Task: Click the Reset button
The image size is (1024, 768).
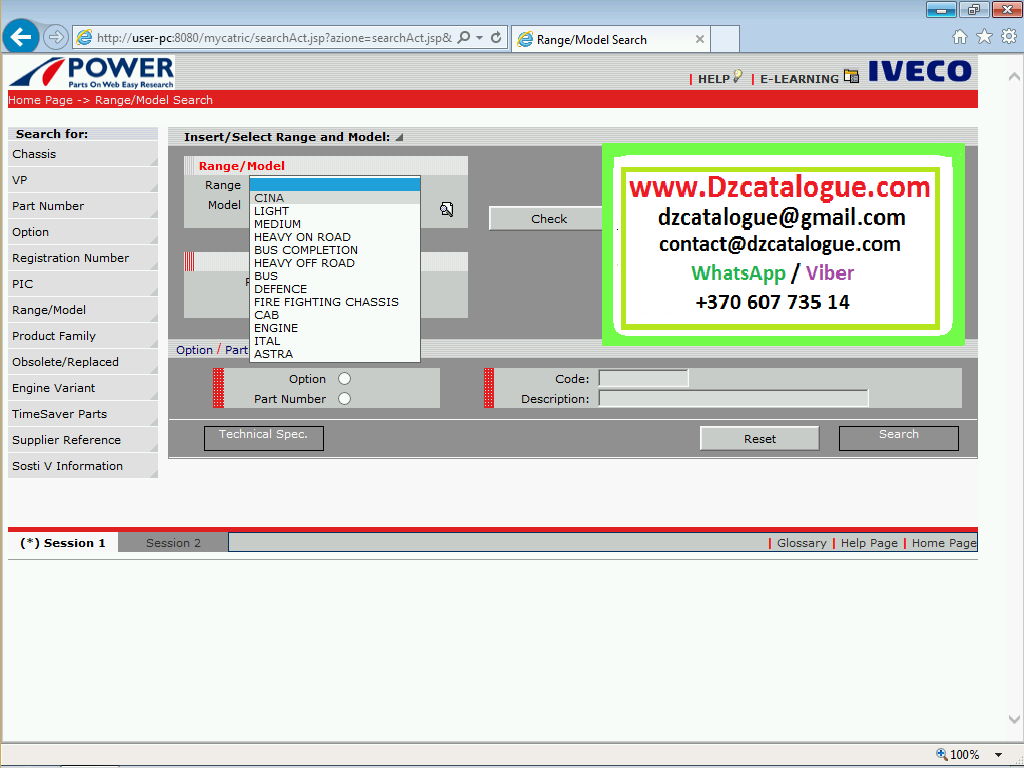Action: 760,439
